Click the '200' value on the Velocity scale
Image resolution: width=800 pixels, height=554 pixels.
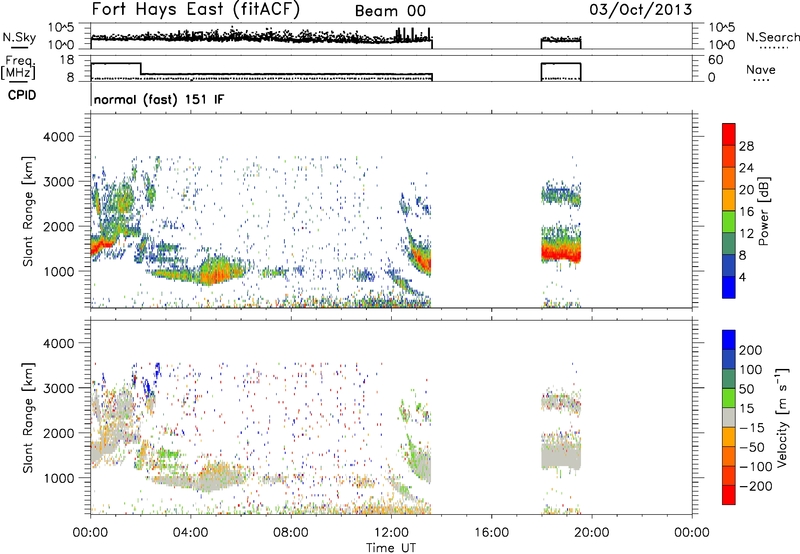coord(751,350)
